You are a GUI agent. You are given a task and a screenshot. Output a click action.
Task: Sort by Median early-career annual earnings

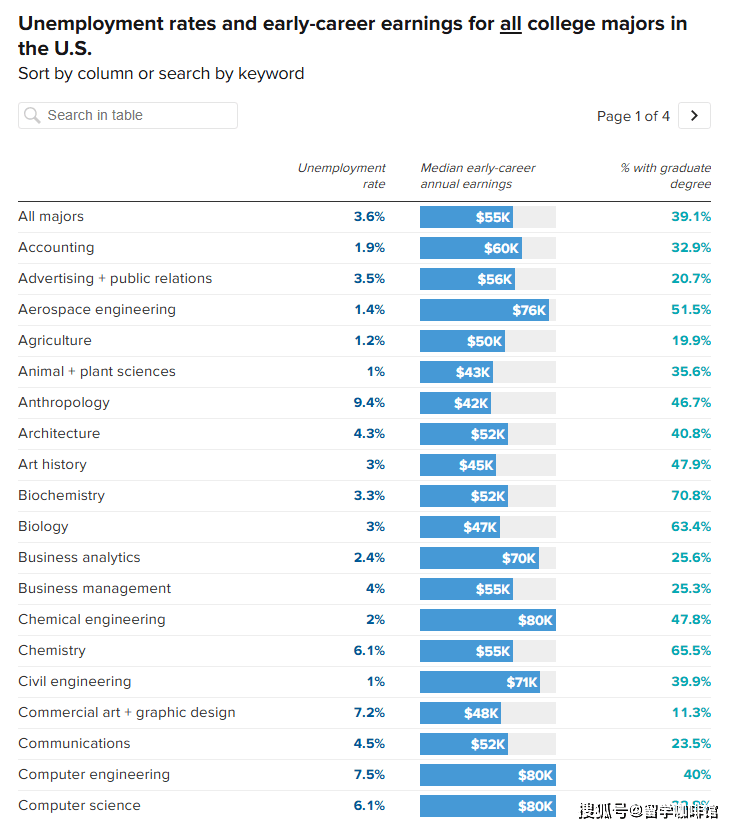[478, 176]
